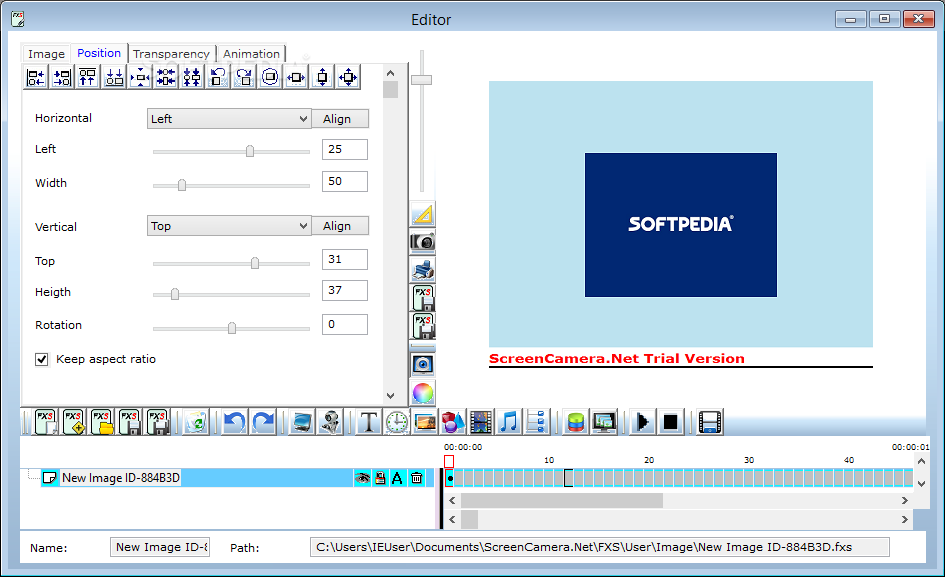The width and height of the screenshot is (945, 577).
Task: Click the yellow ruler triangle icon
Action: click(x=422, y=214)
